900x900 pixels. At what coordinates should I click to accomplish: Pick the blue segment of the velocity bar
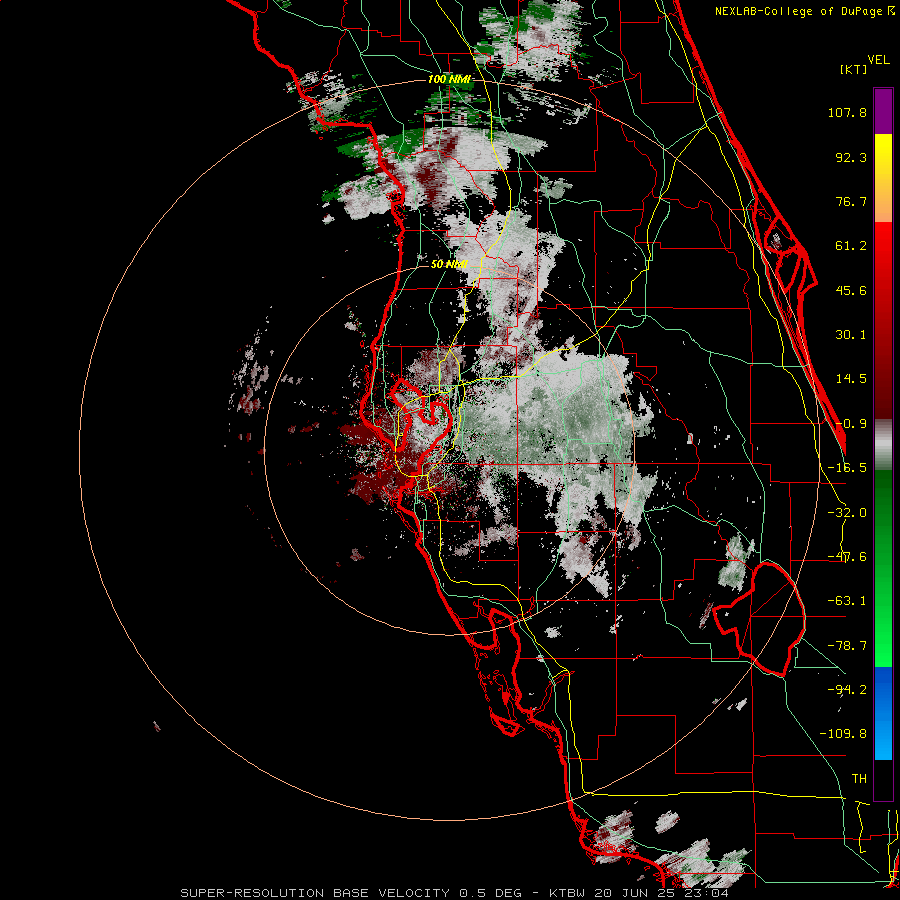(x=883, y=713)
